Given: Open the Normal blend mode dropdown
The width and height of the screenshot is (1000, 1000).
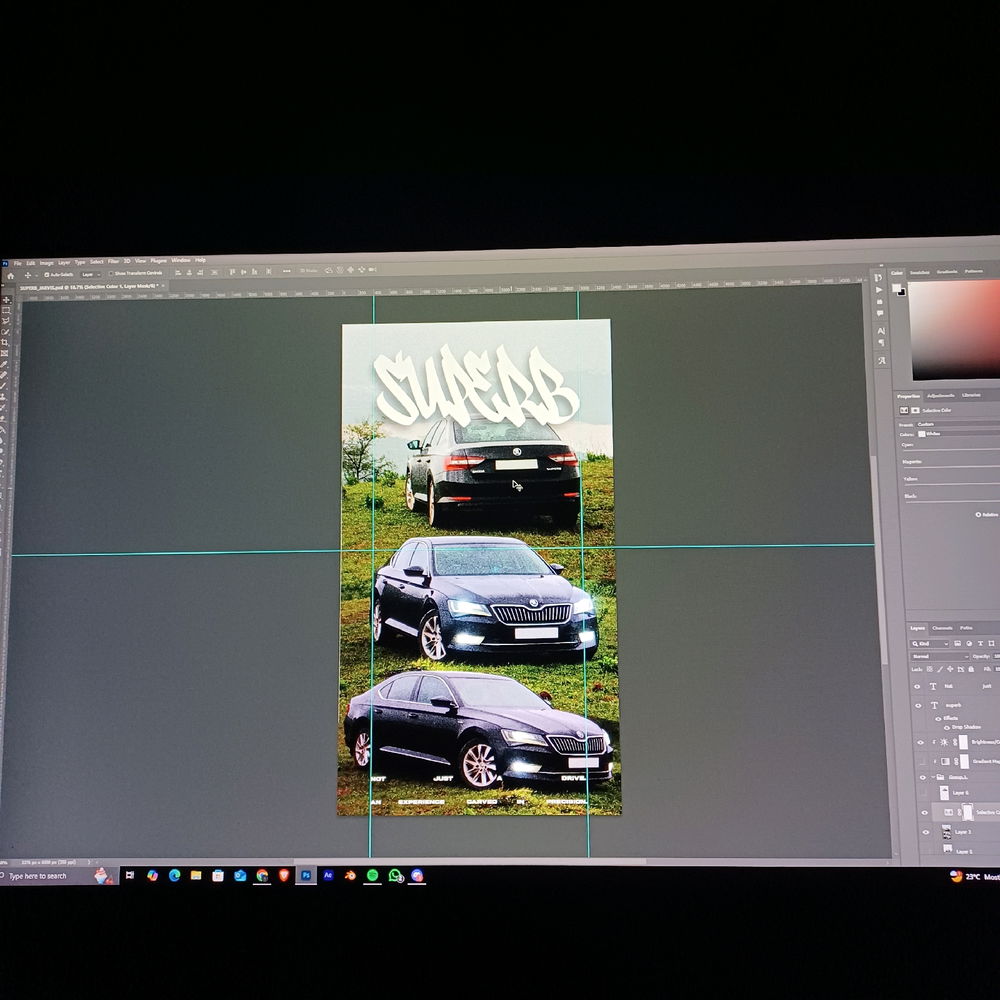Looking at the screenshot, I should [x=939, y=656].
